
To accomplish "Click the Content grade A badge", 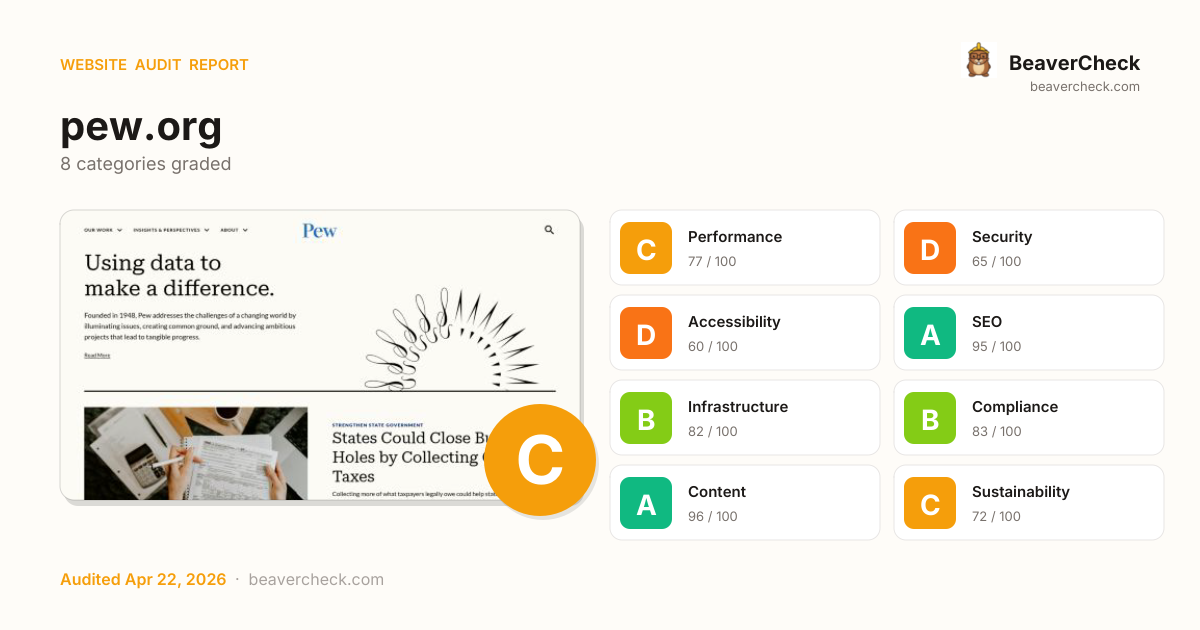I will (646, 503).
